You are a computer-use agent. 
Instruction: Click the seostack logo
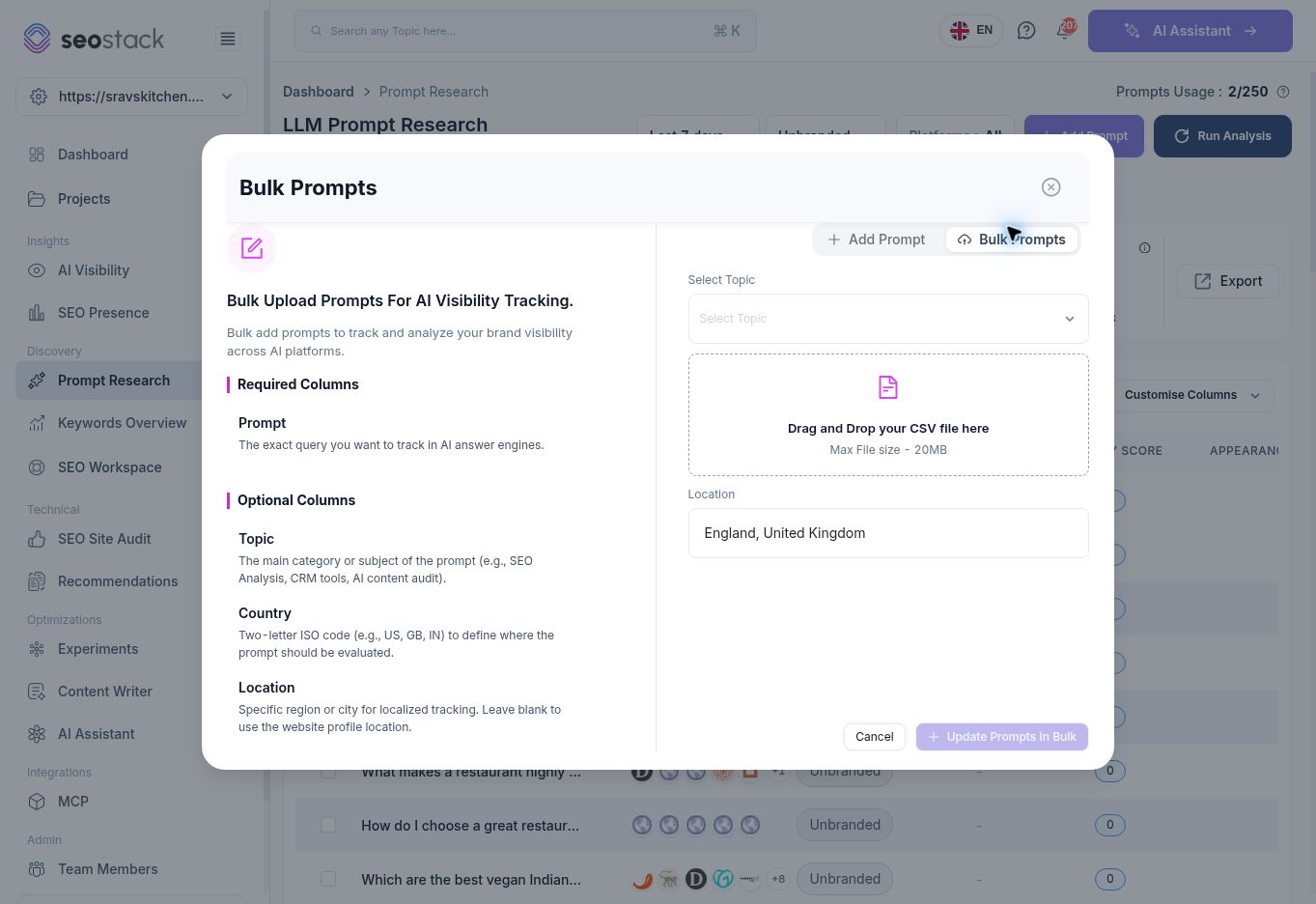point(94,39)
